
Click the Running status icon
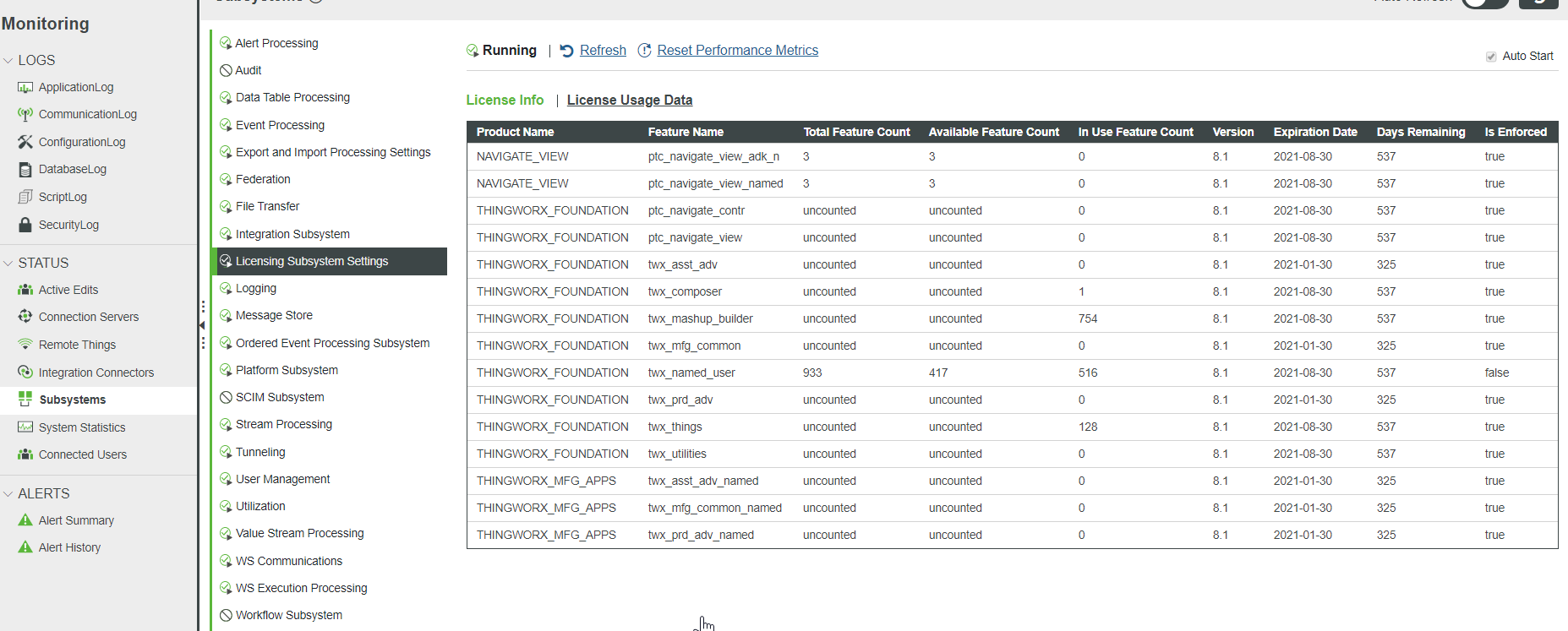point(473,51)
